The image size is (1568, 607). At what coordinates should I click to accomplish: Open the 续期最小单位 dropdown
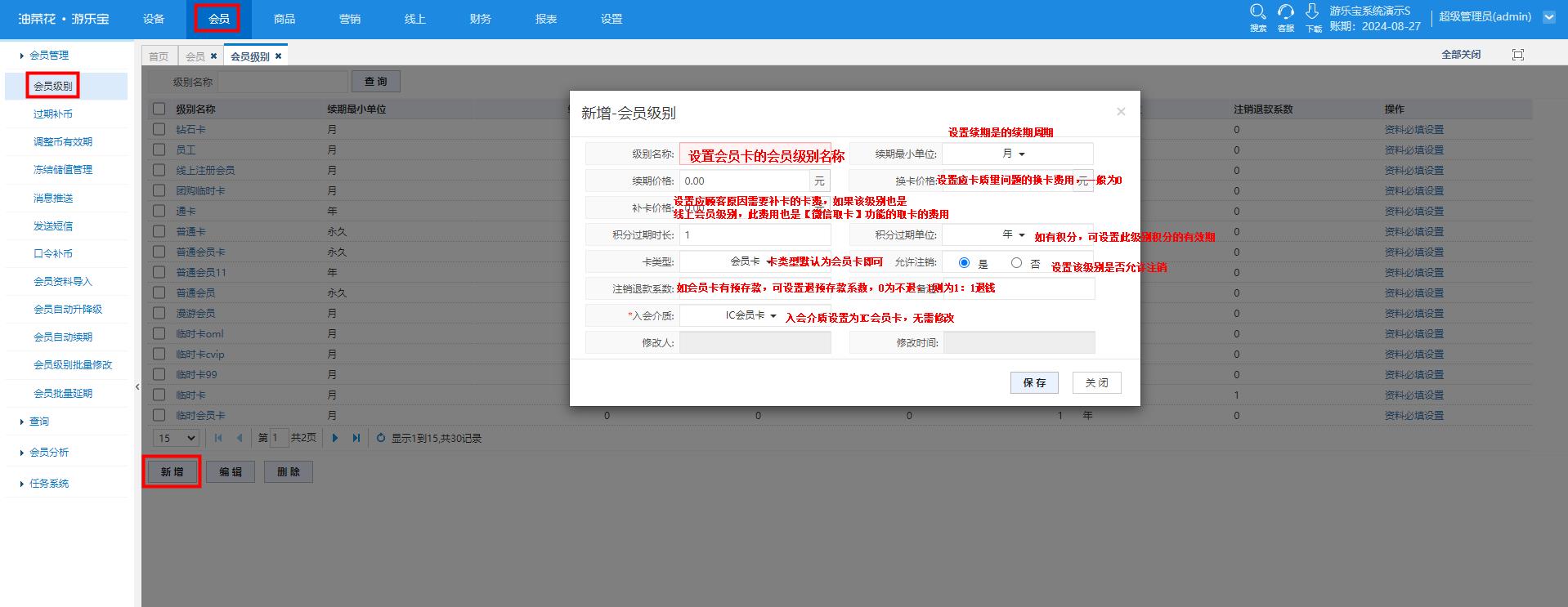pyautogui.click(x=1017, y=154)
